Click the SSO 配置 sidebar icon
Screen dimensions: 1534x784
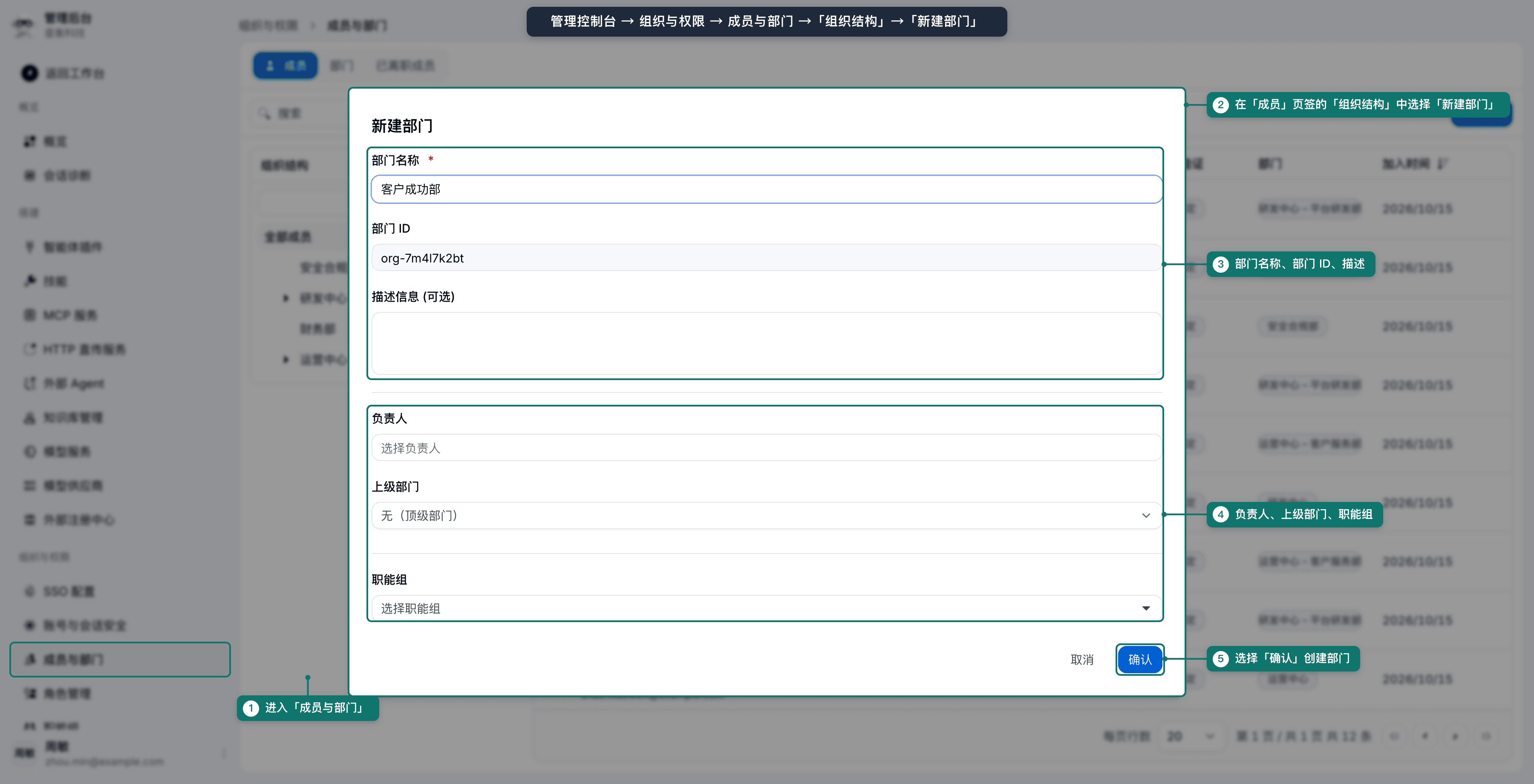30,591
